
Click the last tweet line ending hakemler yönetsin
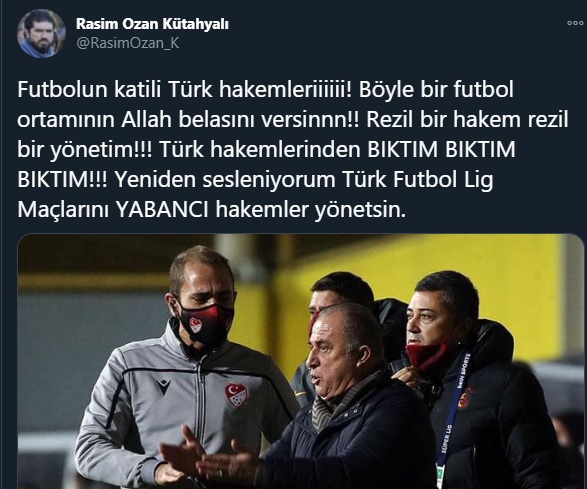tap(212, 210)
